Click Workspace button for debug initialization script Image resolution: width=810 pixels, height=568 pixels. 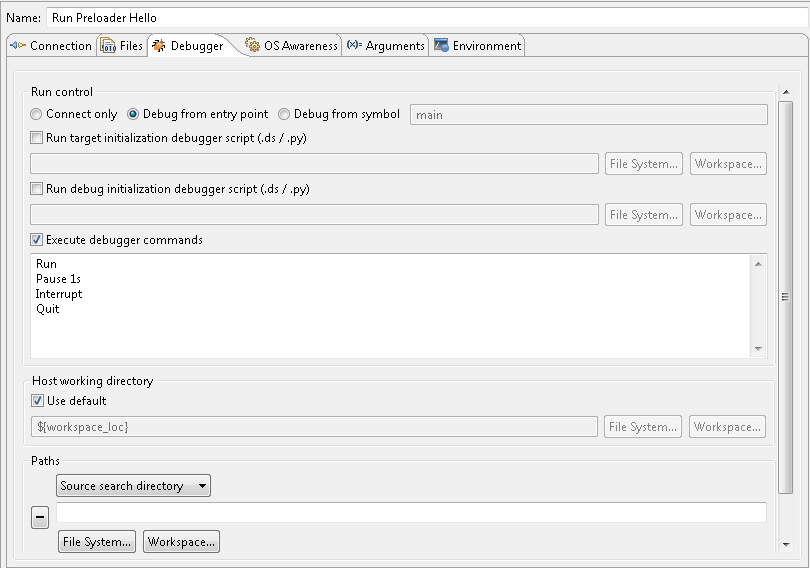tap(728, 215)
